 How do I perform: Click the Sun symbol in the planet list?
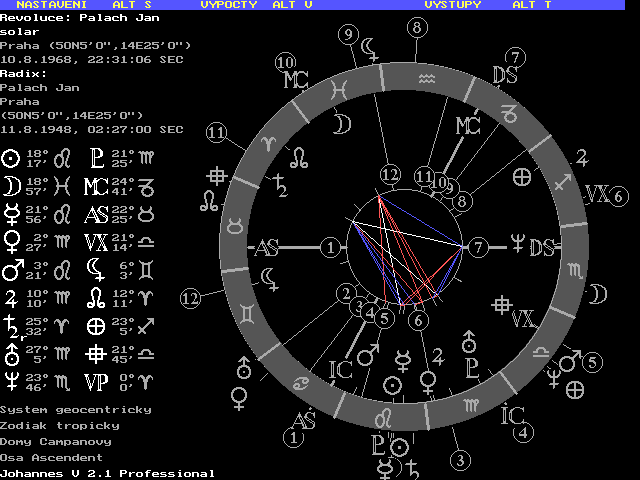(11, 158)
